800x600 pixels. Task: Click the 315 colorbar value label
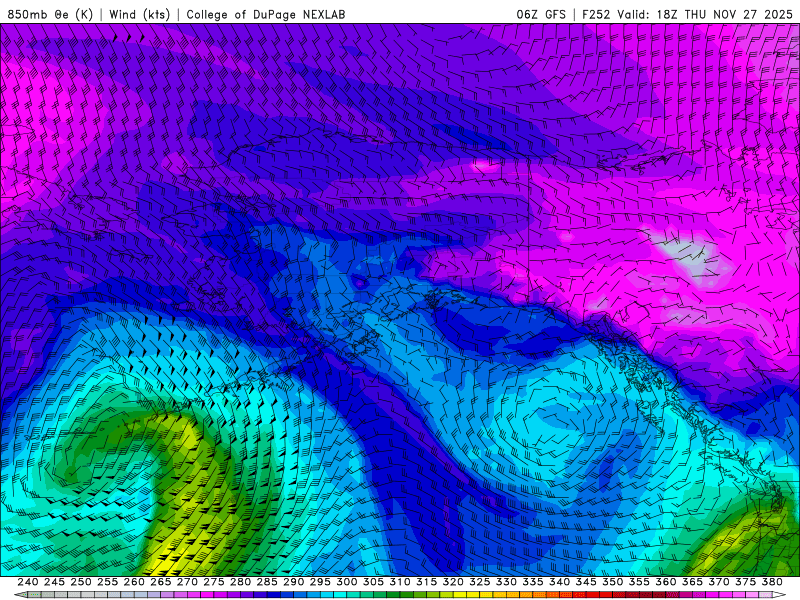[427, 582]
